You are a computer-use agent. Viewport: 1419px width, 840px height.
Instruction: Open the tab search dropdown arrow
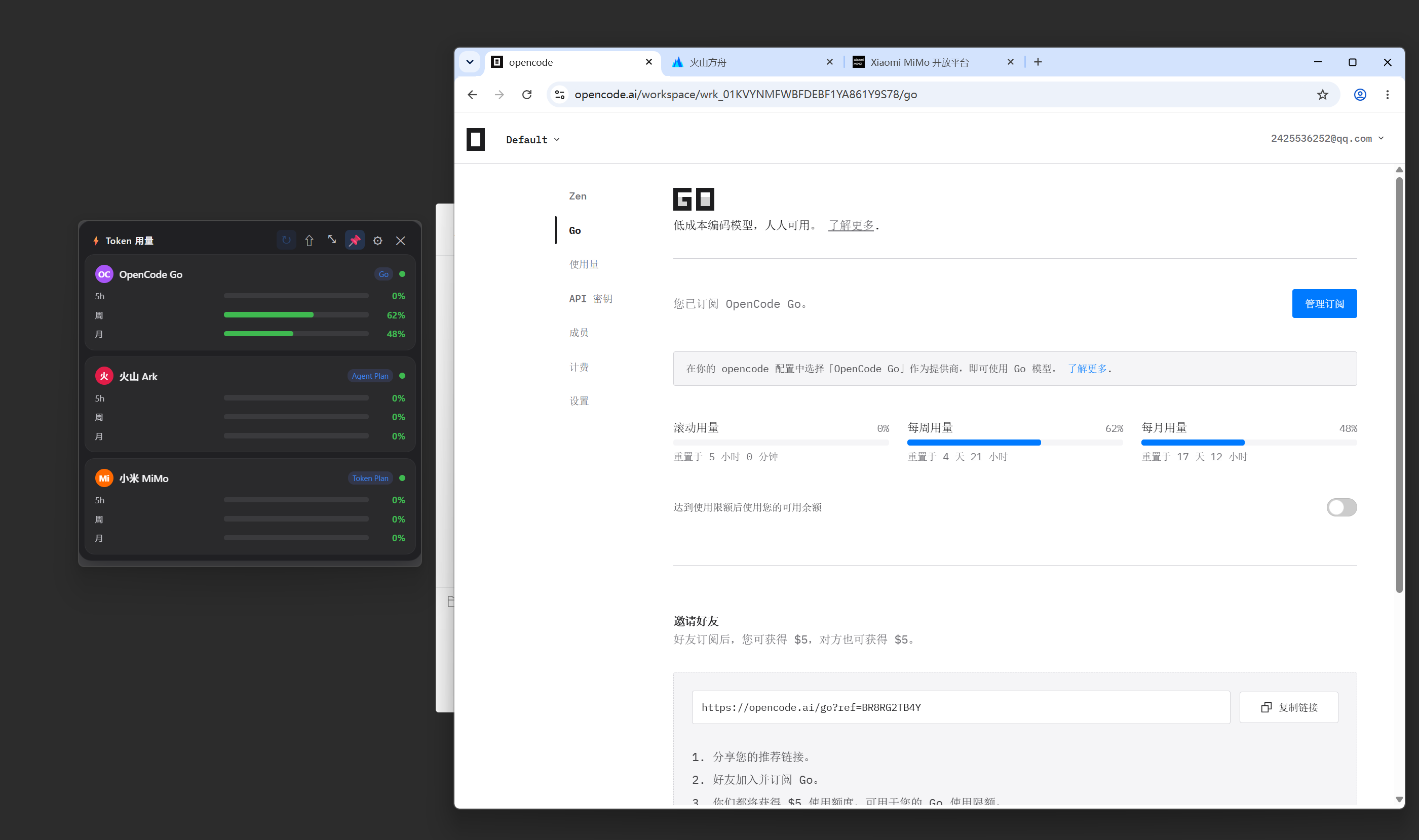click(470, 62)
